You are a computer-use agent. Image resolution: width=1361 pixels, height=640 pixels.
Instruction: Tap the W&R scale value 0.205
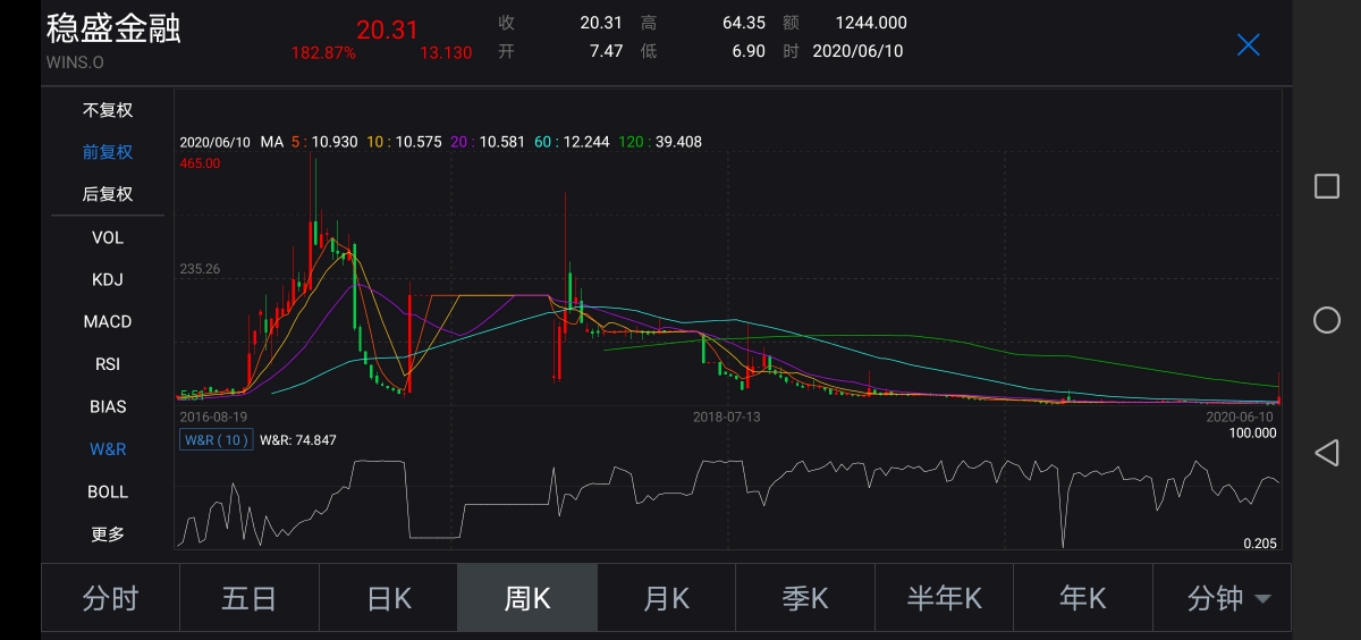click(1260, 543)
